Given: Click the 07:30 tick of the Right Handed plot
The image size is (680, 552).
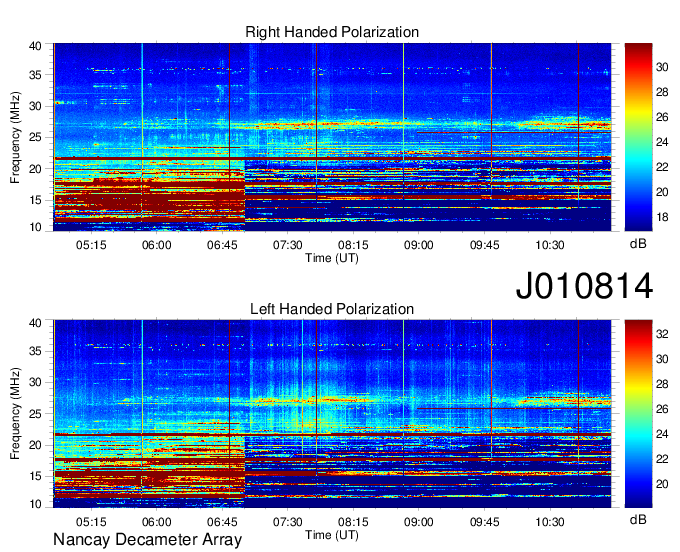Looking at the screenshot, I should click(x=288, y=245).
